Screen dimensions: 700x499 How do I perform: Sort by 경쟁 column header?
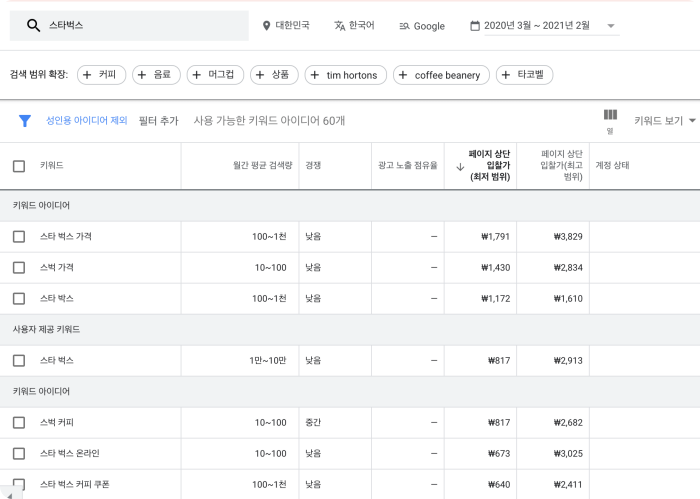313,165
